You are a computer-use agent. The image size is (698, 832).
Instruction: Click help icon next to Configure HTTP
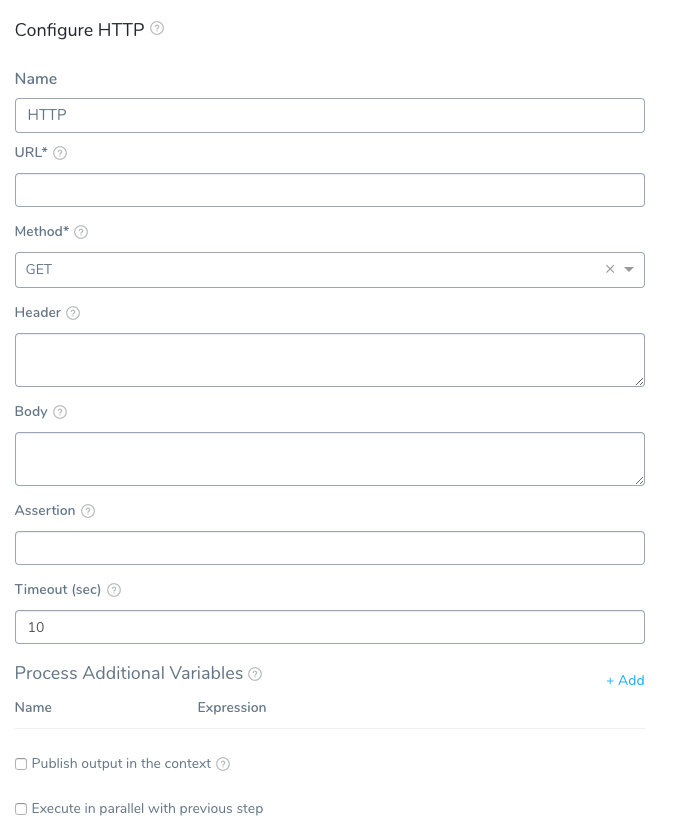coord(157,28)
